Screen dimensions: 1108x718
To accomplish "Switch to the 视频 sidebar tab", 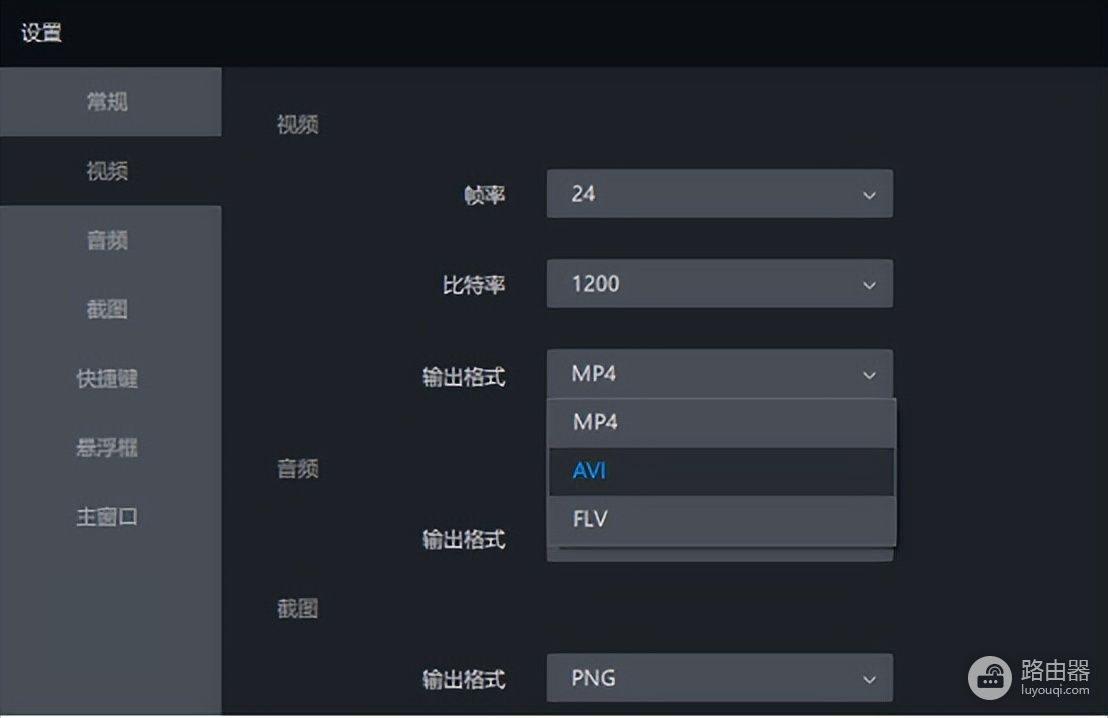I will 107,171.
